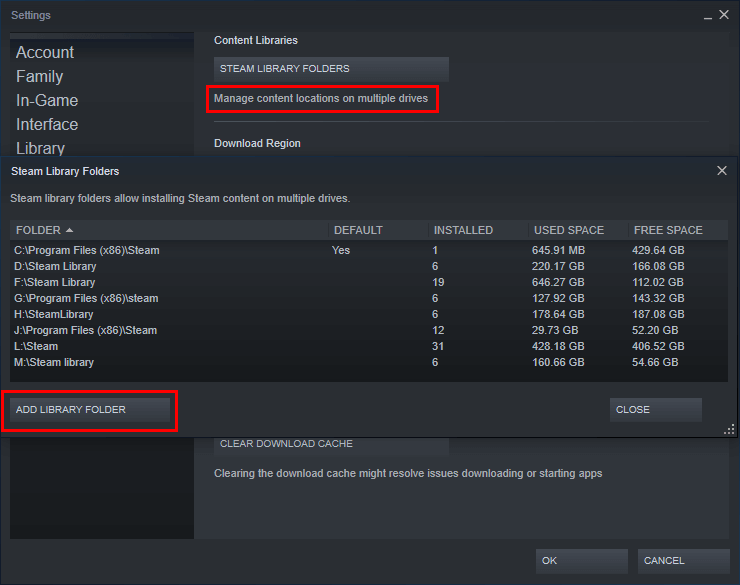Click the 645.91 MB used space value
Image resolution: width=740 pixels, height=585 pixels.
coord(558,250)
